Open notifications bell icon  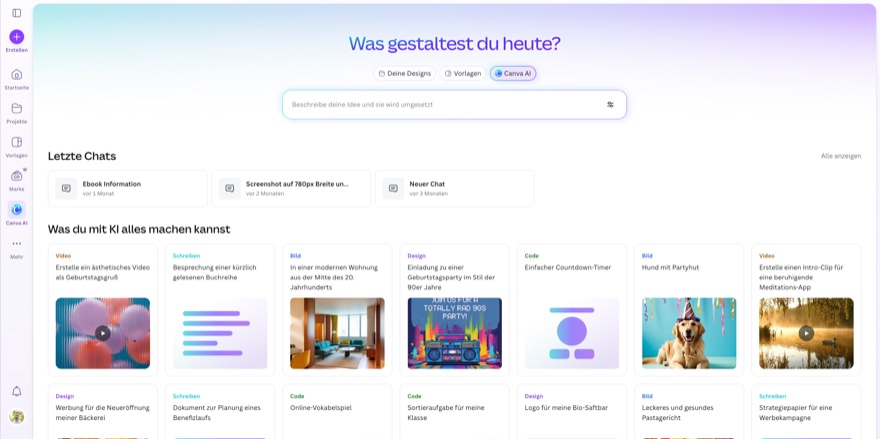pos(17,391)
